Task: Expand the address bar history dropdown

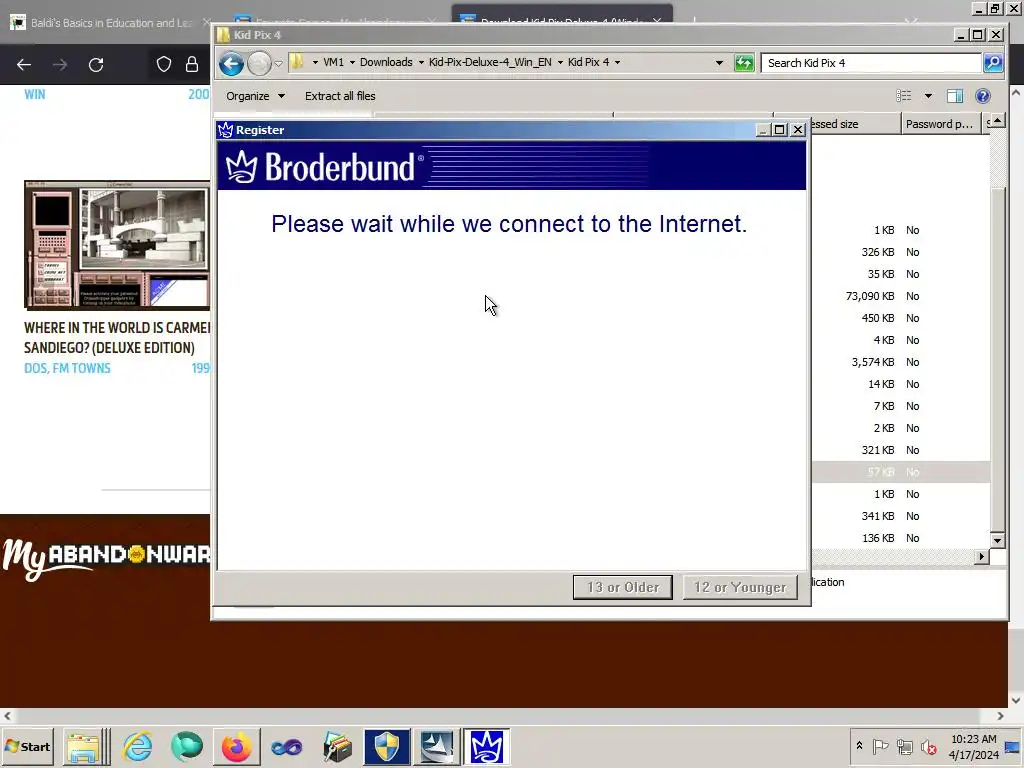Action: point(719,63)
